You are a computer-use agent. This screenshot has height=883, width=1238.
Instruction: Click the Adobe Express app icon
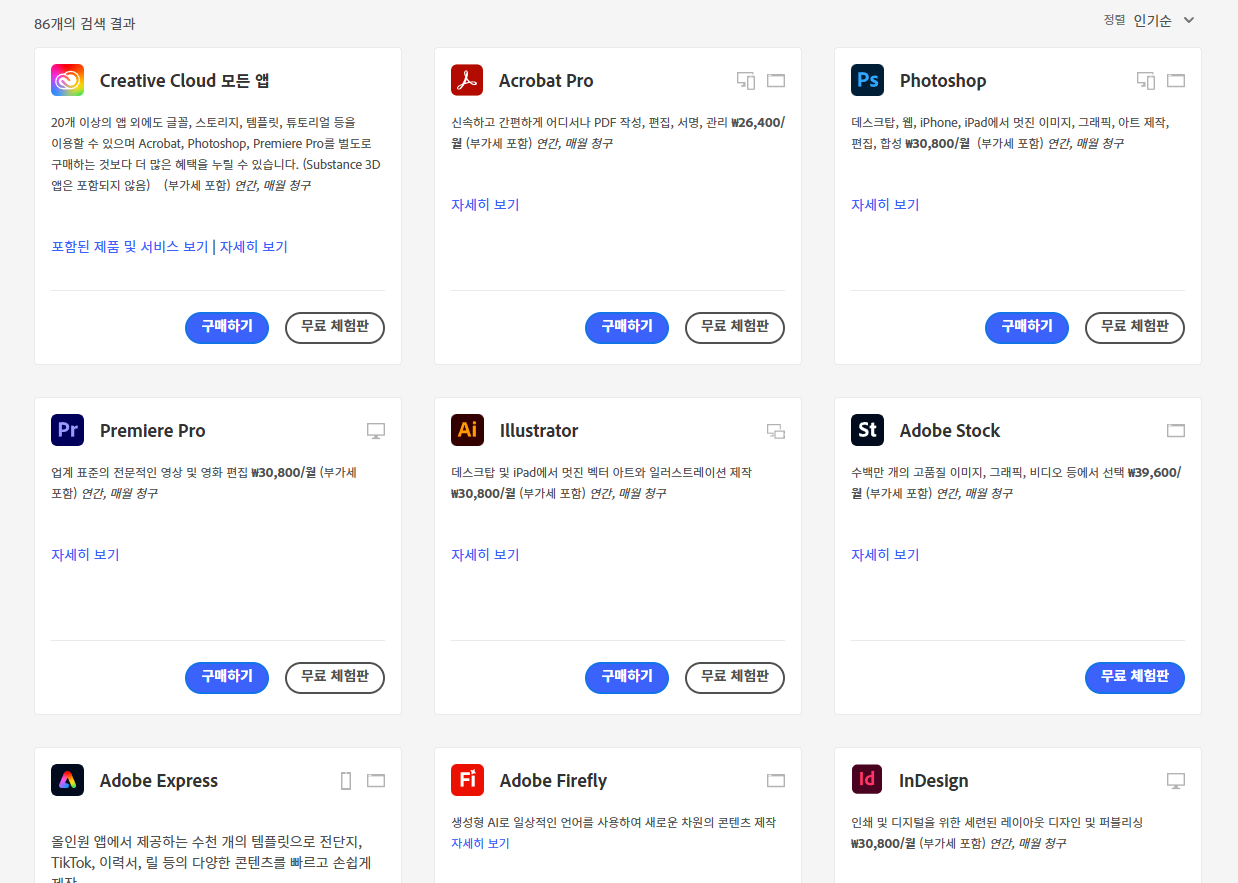pos(67,780)
